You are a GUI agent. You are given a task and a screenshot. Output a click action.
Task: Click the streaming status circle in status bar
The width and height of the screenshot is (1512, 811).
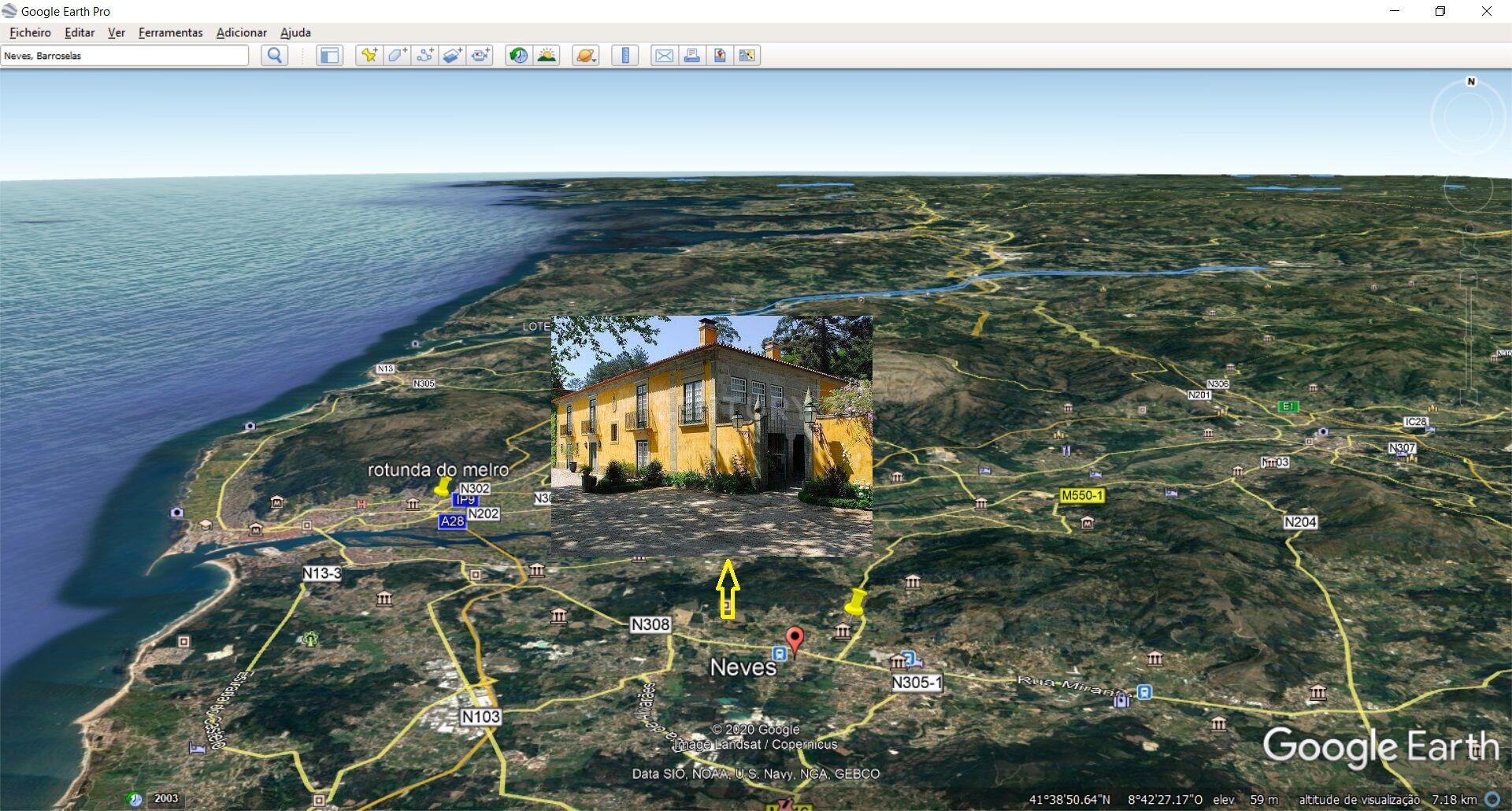[x=1492, y=799]
